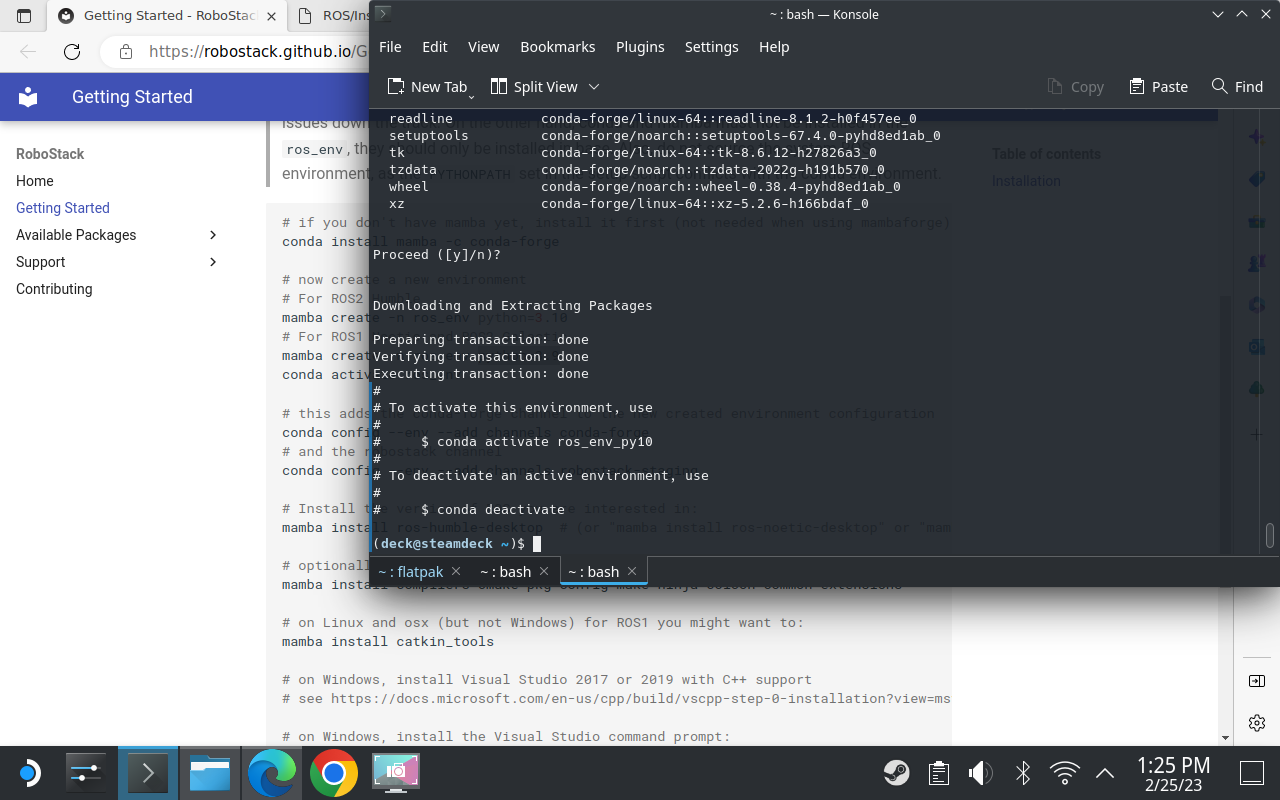Launch Google Chrome from the taskbar
The width and height of the screenshot is (1280, 800).
pos(334,773)
